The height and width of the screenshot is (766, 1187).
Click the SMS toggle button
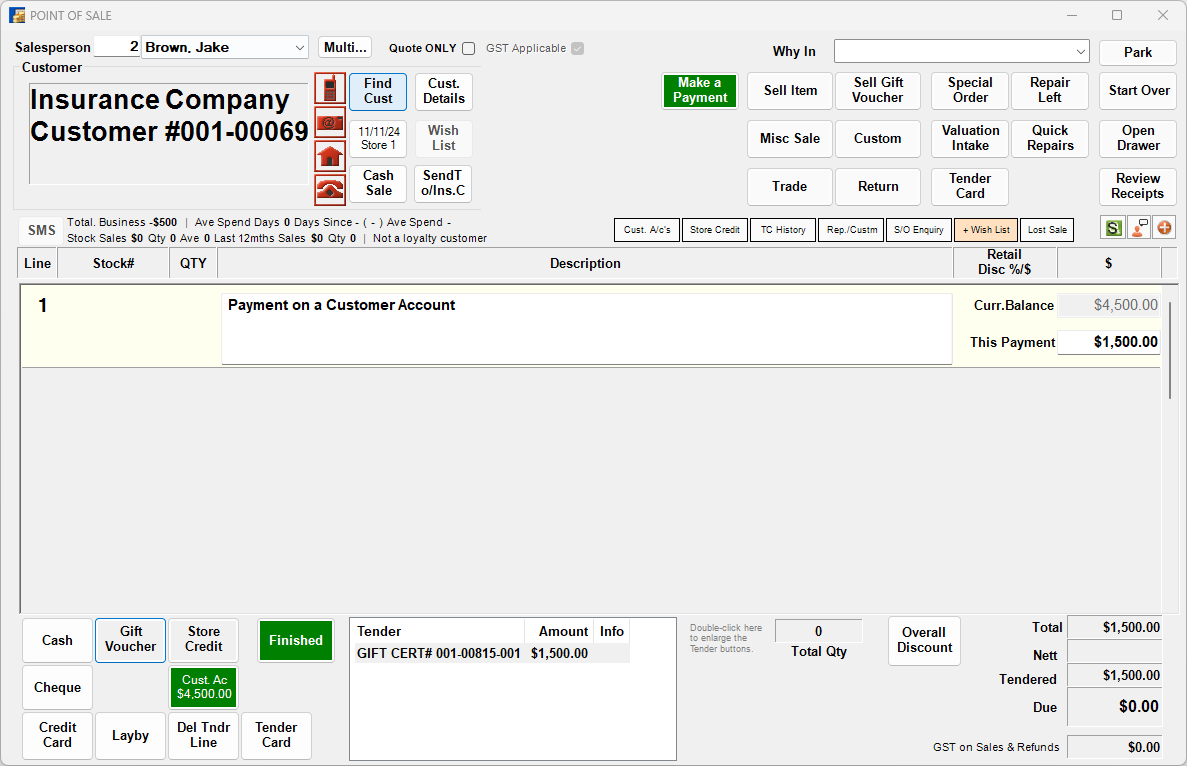(40, 230)
